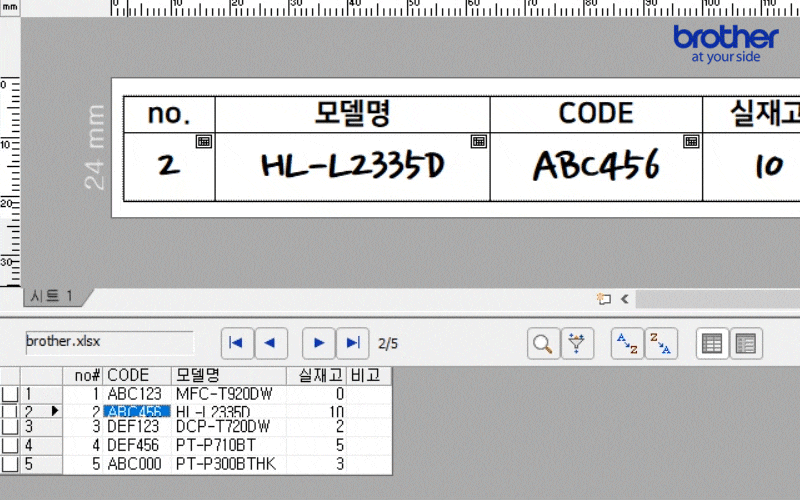Image resolution: width=800 pixels, height=500 pixels.
Task: Click the database field icon in CODE cell
Action: tap(691, 141)
